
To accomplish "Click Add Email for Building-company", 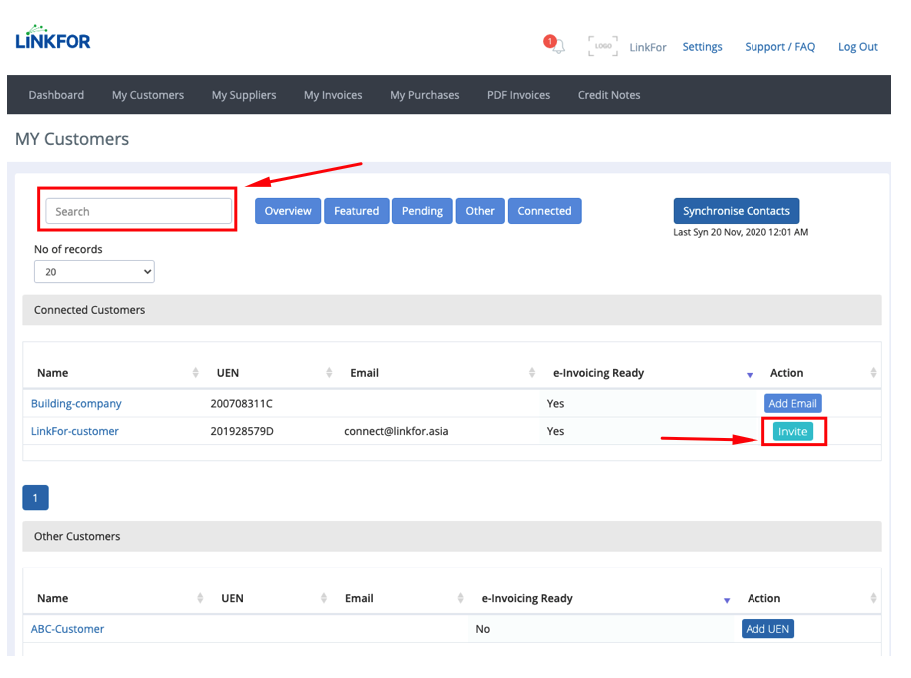I will point(792,403).
